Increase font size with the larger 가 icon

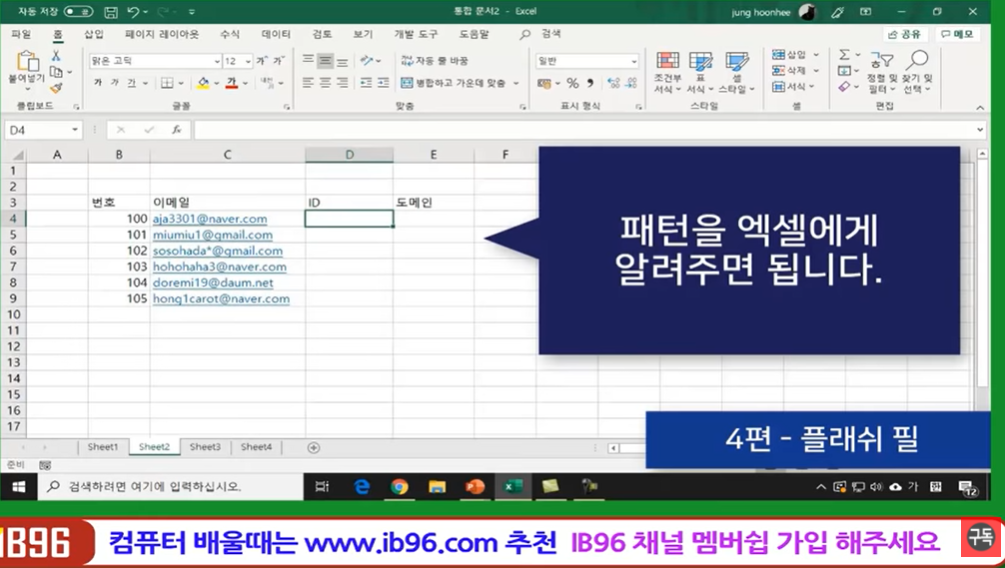[x=262, y=61]
